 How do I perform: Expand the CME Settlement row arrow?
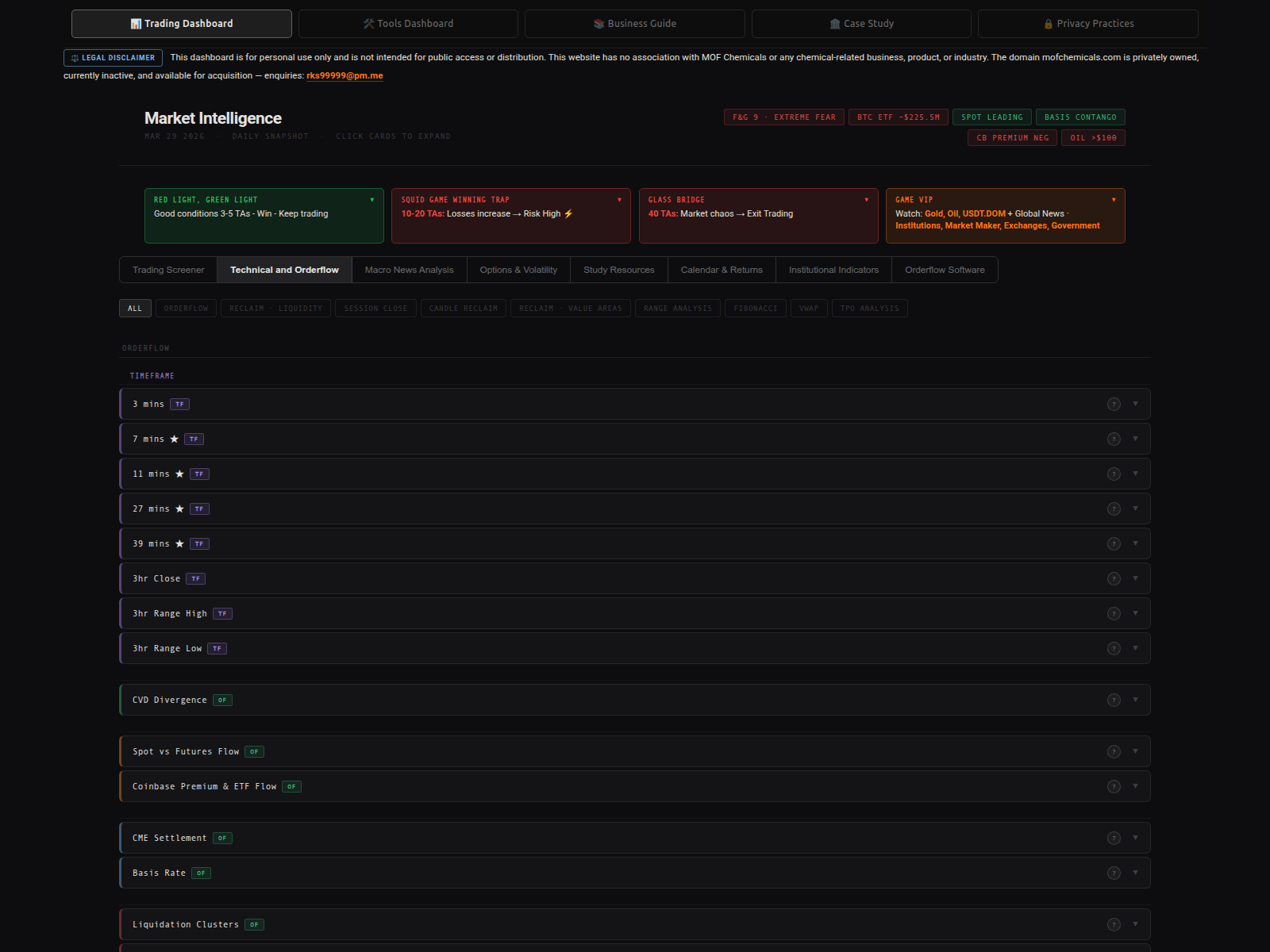(x=1135, y=839)
